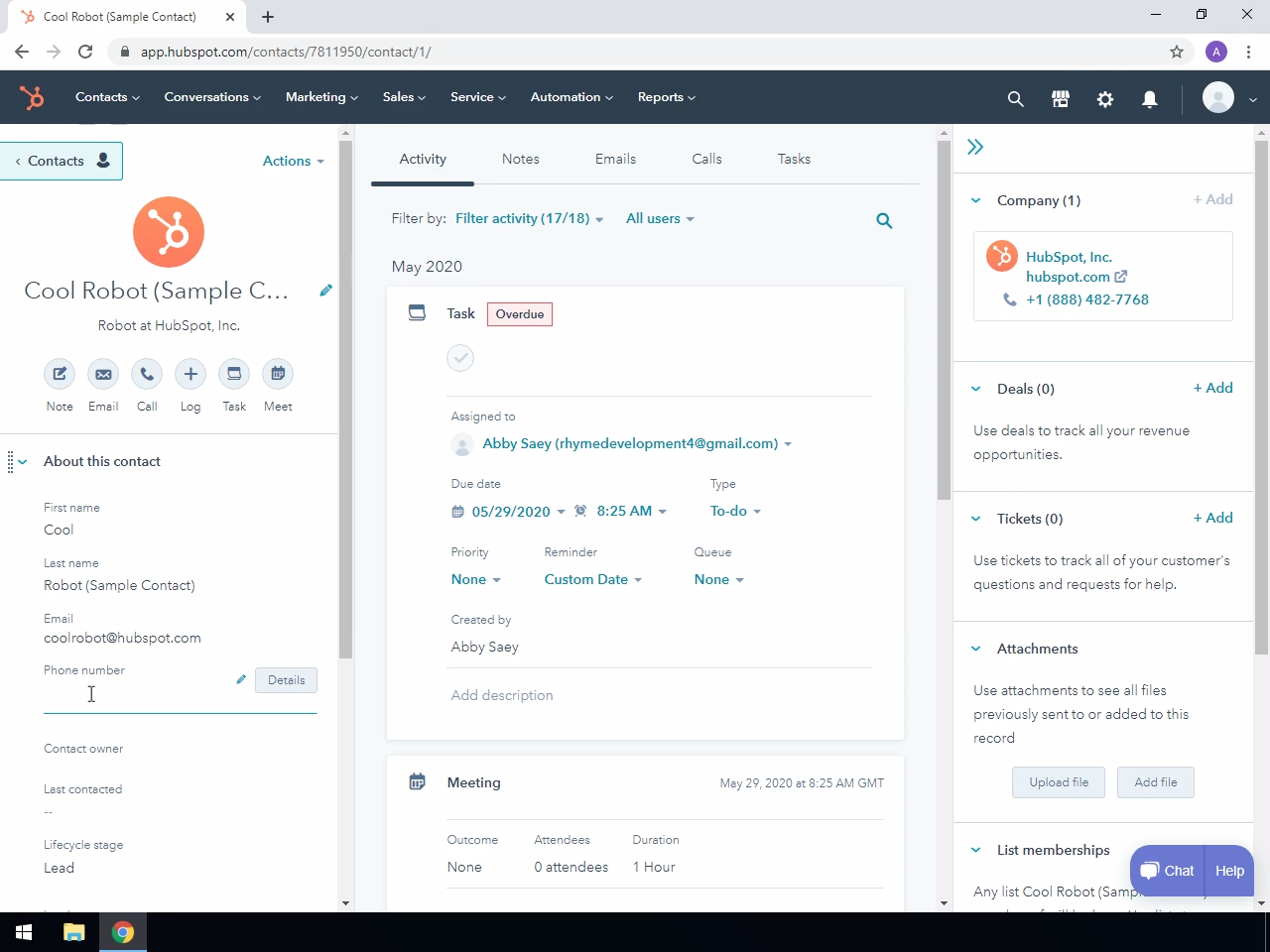Collapse the Attachments section
The height and width of the screenshot is (952, 1270).
[975, 649]
